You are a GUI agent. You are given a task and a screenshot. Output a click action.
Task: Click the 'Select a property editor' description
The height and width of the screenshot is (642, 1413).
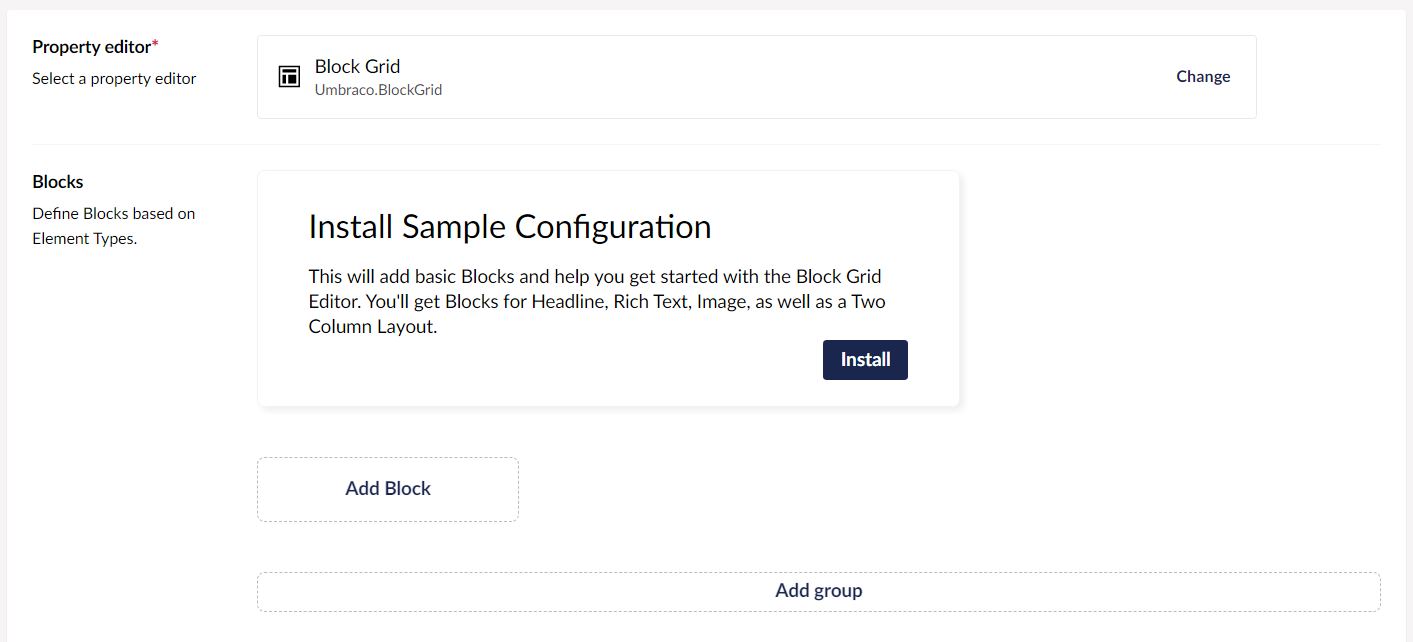click(114, 79)
